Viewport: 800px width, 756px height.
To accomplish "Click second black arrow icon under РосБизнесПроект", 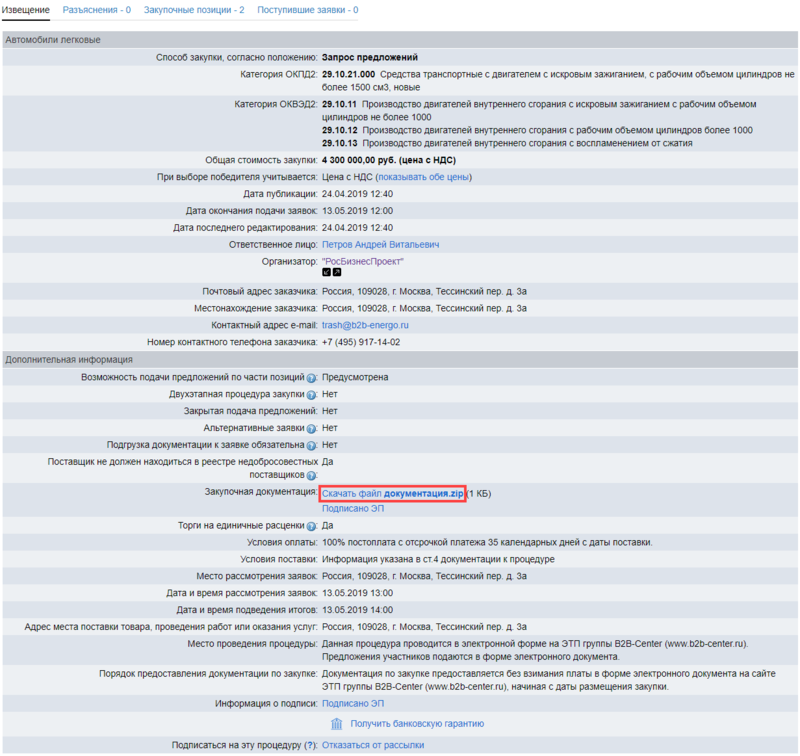I will (x=337, y=272).
